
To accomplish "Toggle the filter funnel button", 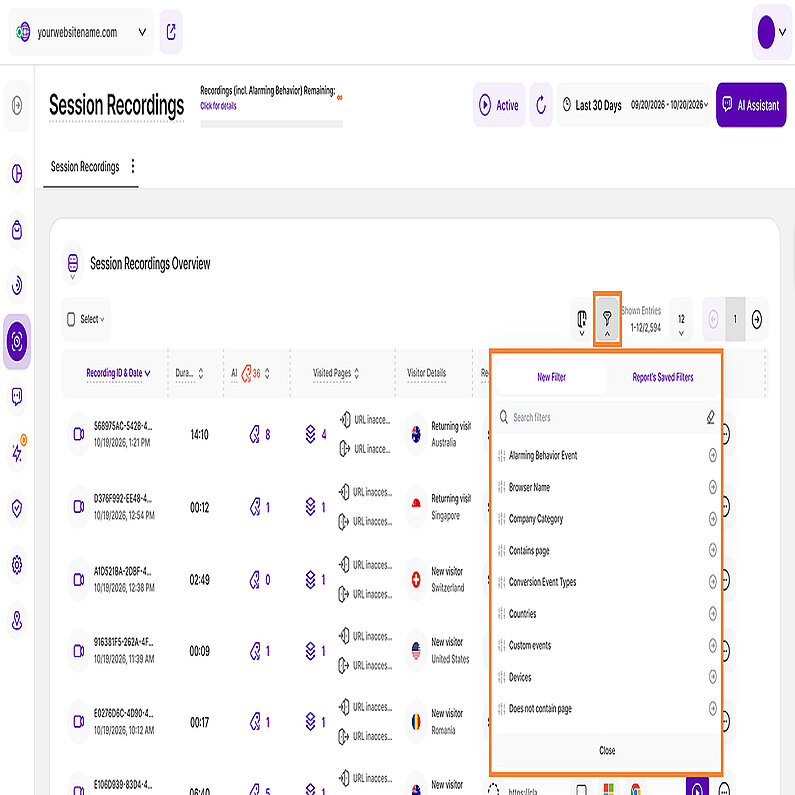I will click(607, 319).
